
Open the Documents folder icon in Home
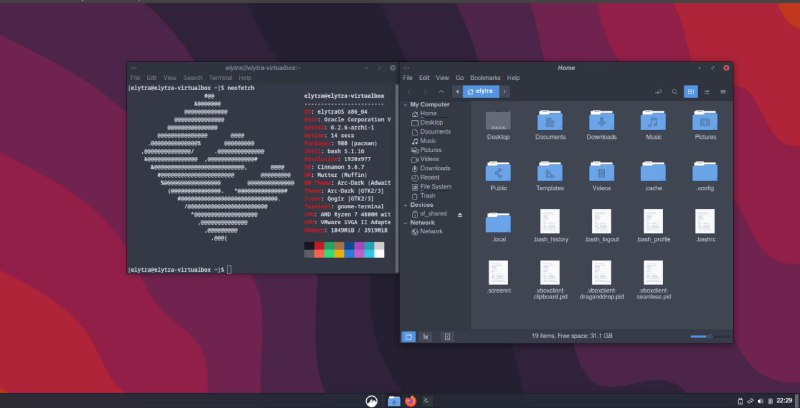[550, 120]
